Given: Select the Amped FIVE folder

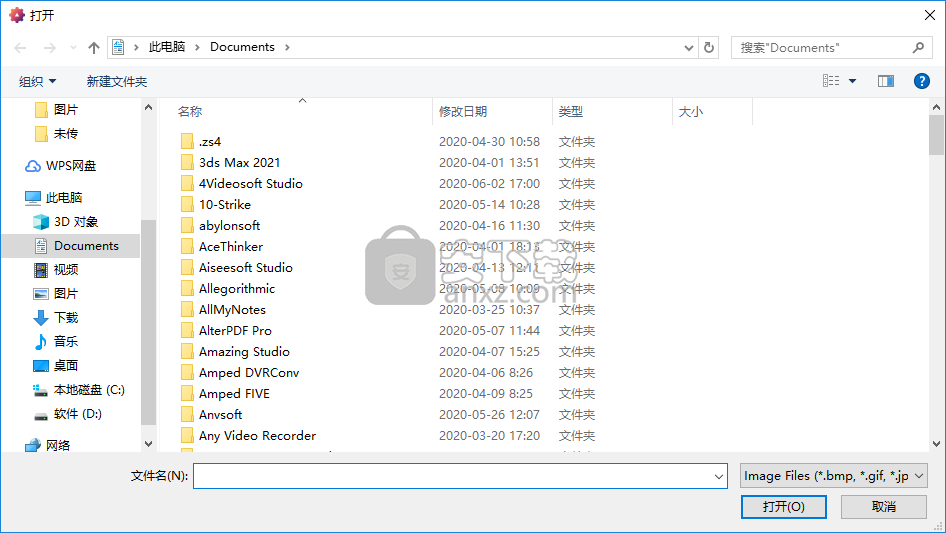Looking at the screenshot, I should [225, 394].
